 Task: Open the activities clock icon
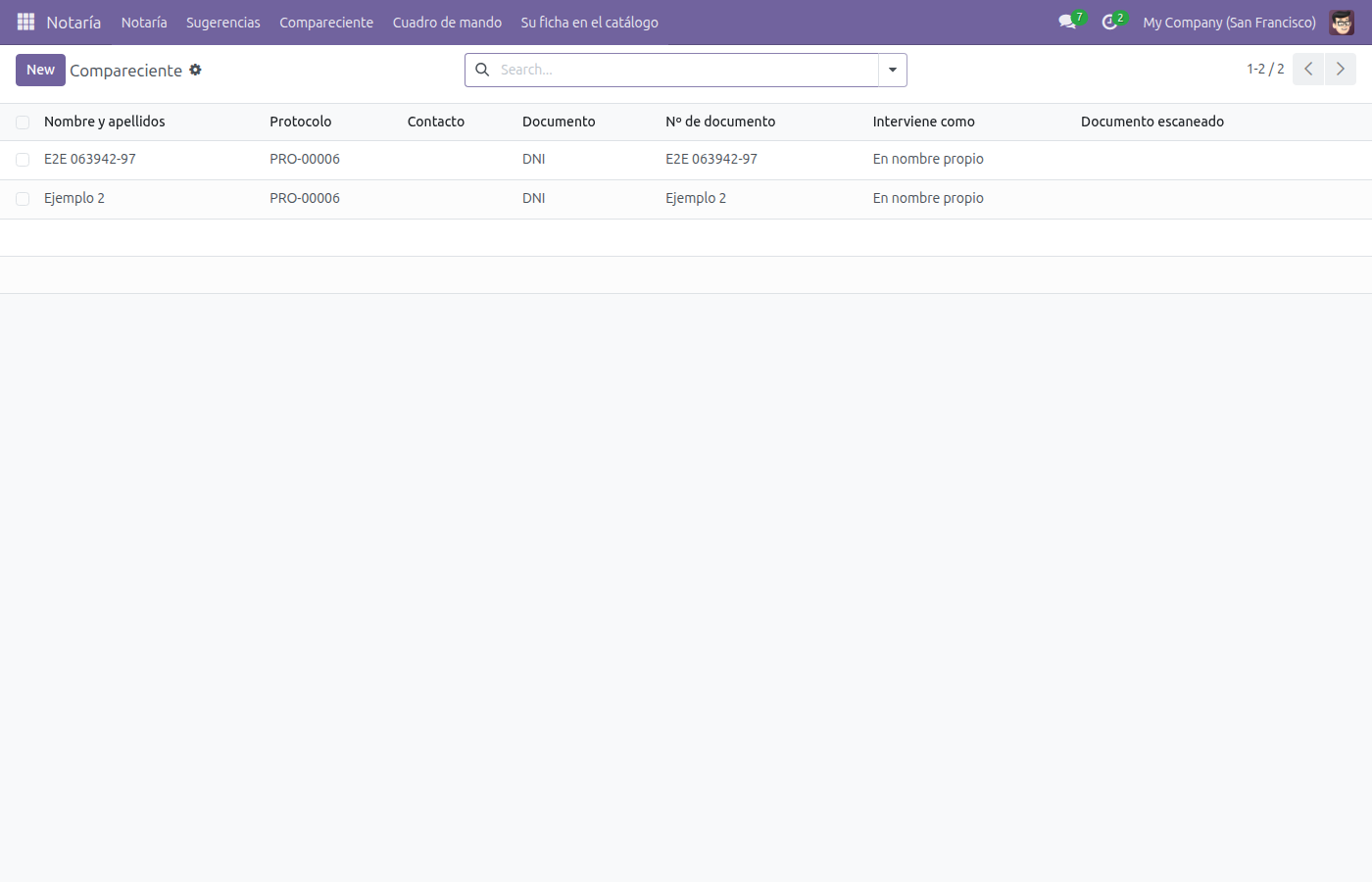(x=1111, y=22)
